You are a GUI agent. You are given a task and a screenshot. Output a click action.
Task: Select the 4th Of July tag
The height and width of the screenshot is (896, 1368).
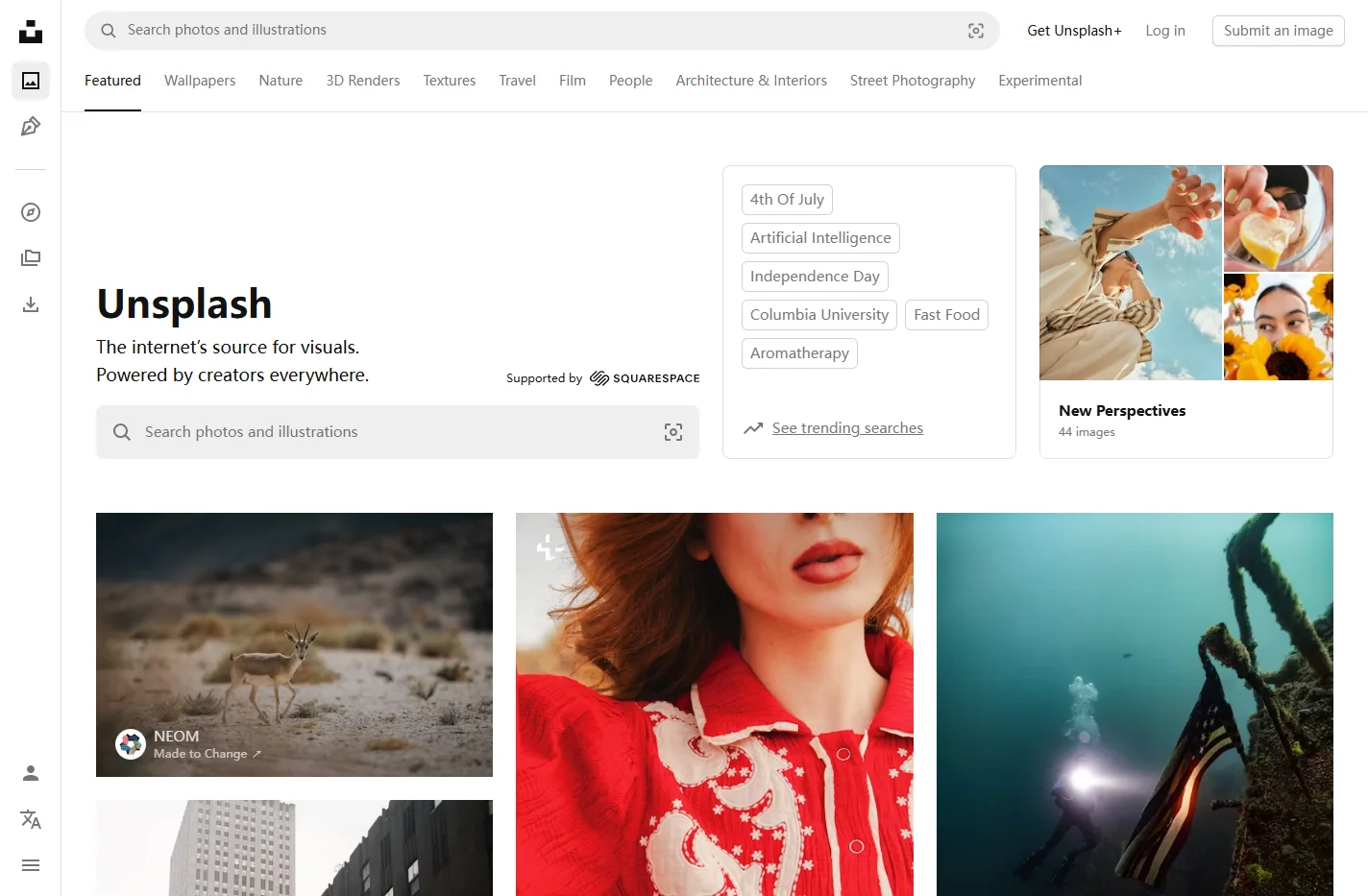[787, 200]
